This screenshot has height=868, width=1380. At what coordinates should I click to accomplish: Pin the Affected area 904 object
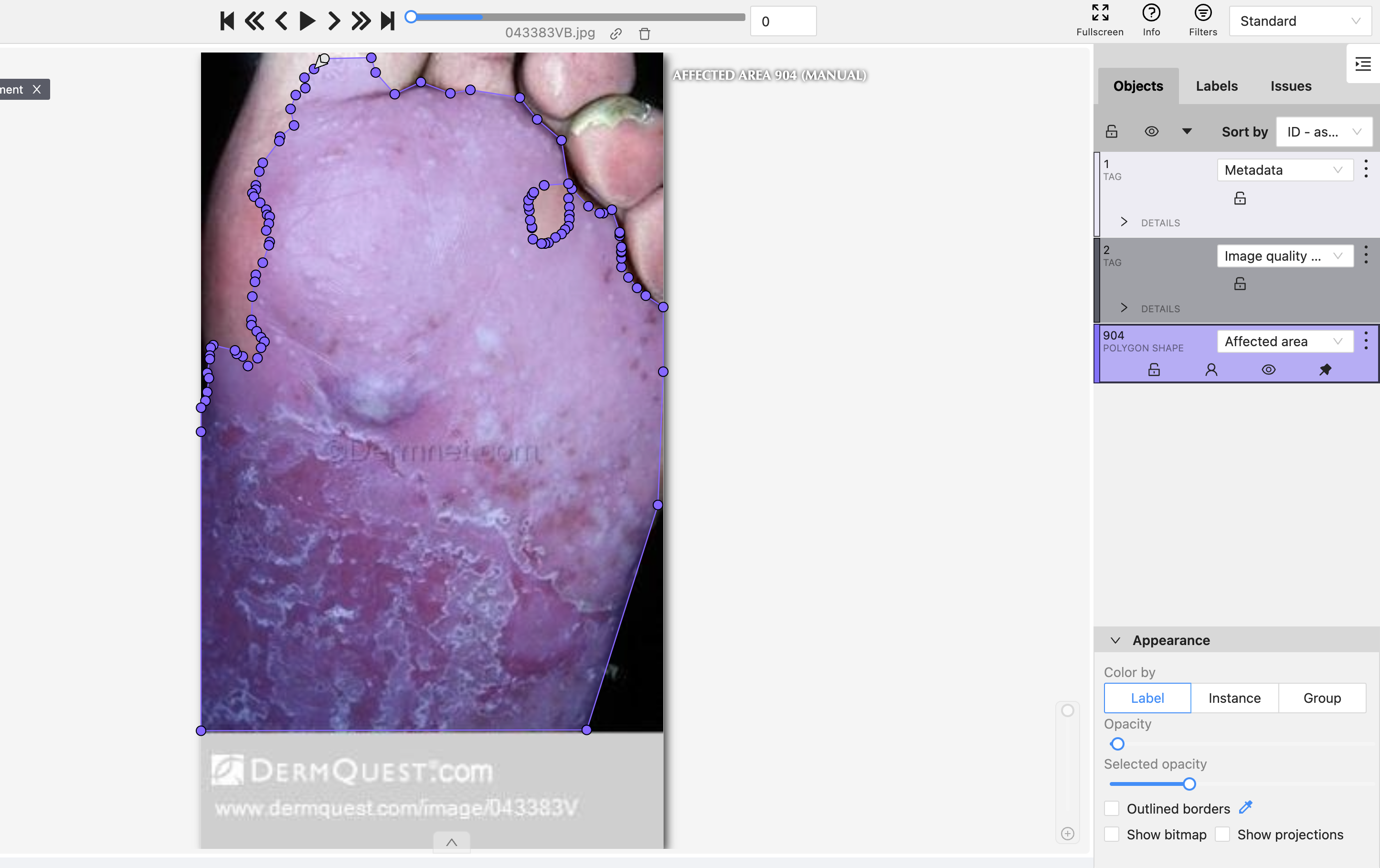(1325, 370)
